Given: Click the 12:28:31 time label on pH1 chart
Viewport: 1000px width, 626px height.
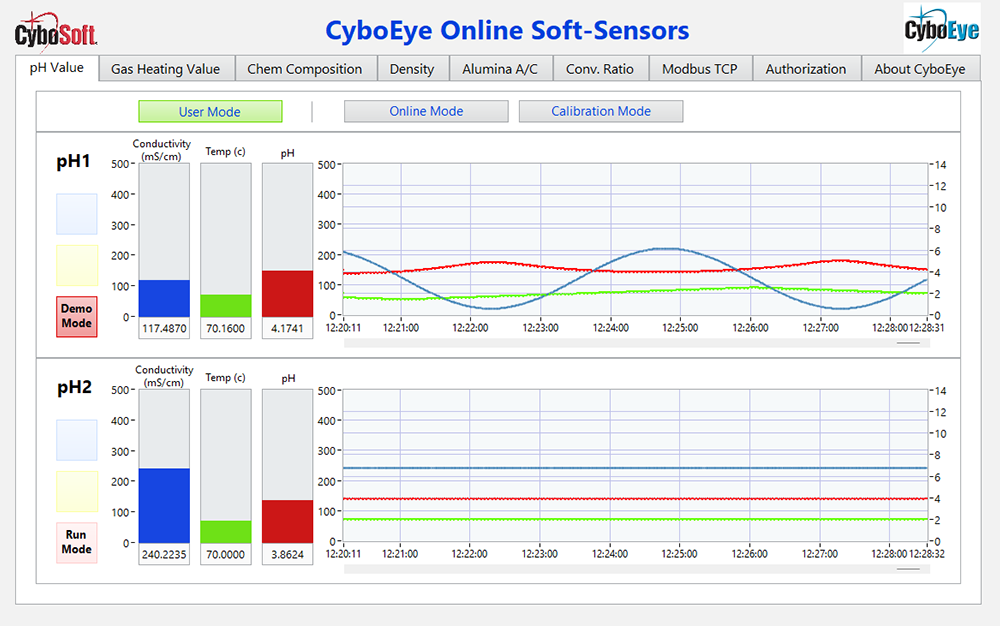Looking at the screenshot, I should 927,328.
